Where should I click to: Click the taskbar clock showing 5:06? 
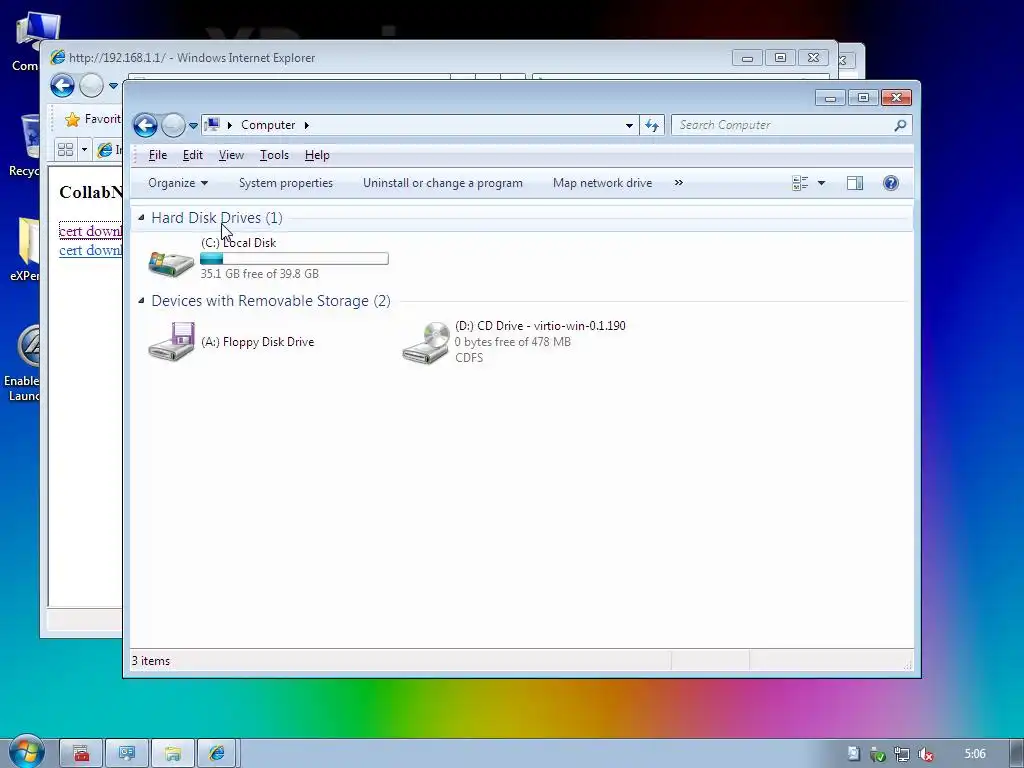pyautogui.click(x=975, y=754)
